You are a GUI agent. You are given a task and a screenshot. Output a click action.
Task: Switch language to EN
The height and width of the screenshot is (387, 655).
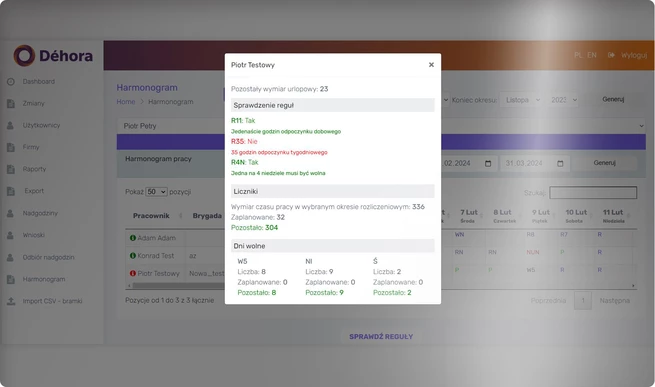pos(592,55)
